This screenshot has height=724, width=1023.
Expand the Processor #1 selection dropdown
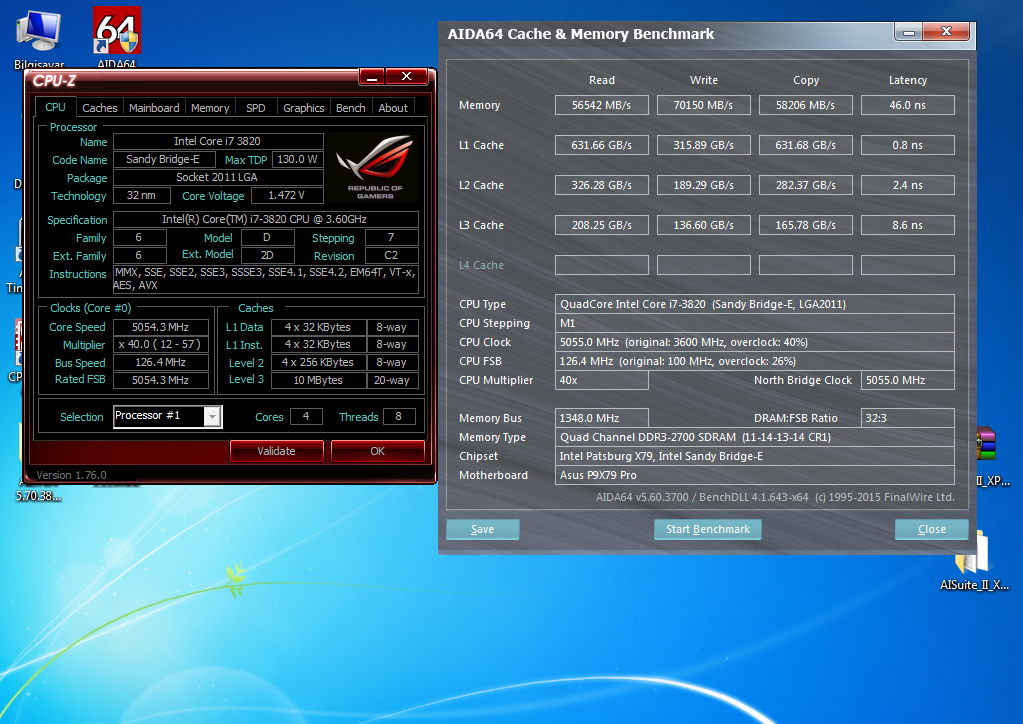[x=212, y=416]
